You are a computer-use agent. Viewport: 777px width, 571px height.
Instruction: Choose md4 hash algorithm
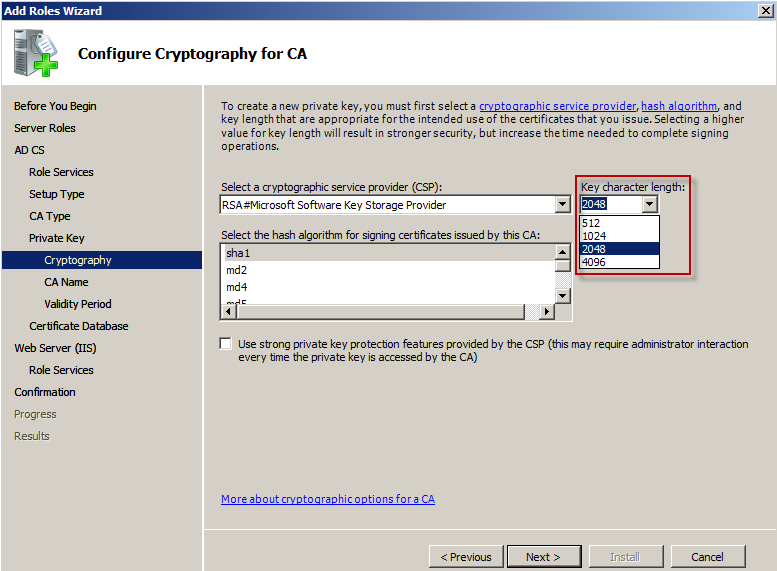click(388, 287)
